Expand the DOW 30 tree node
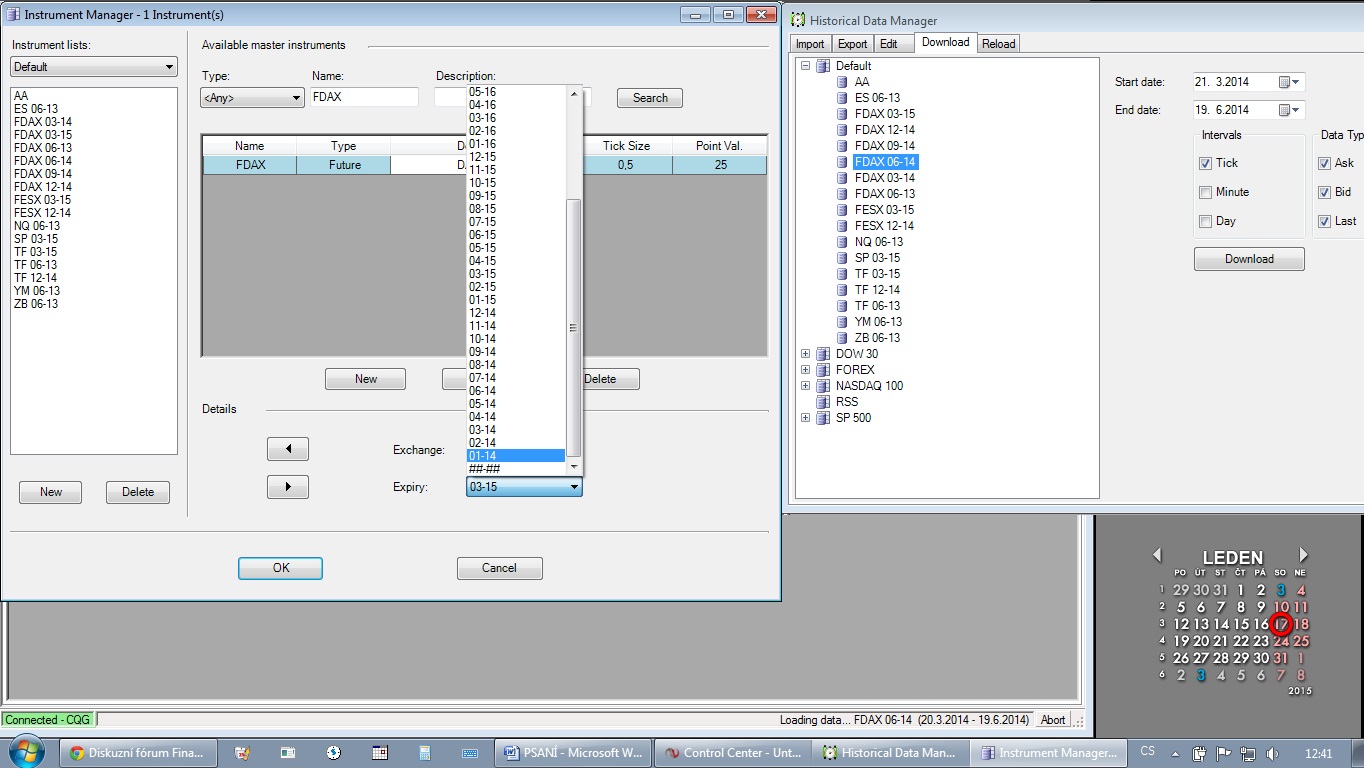The image size is (1364, 769). [805, 354]
